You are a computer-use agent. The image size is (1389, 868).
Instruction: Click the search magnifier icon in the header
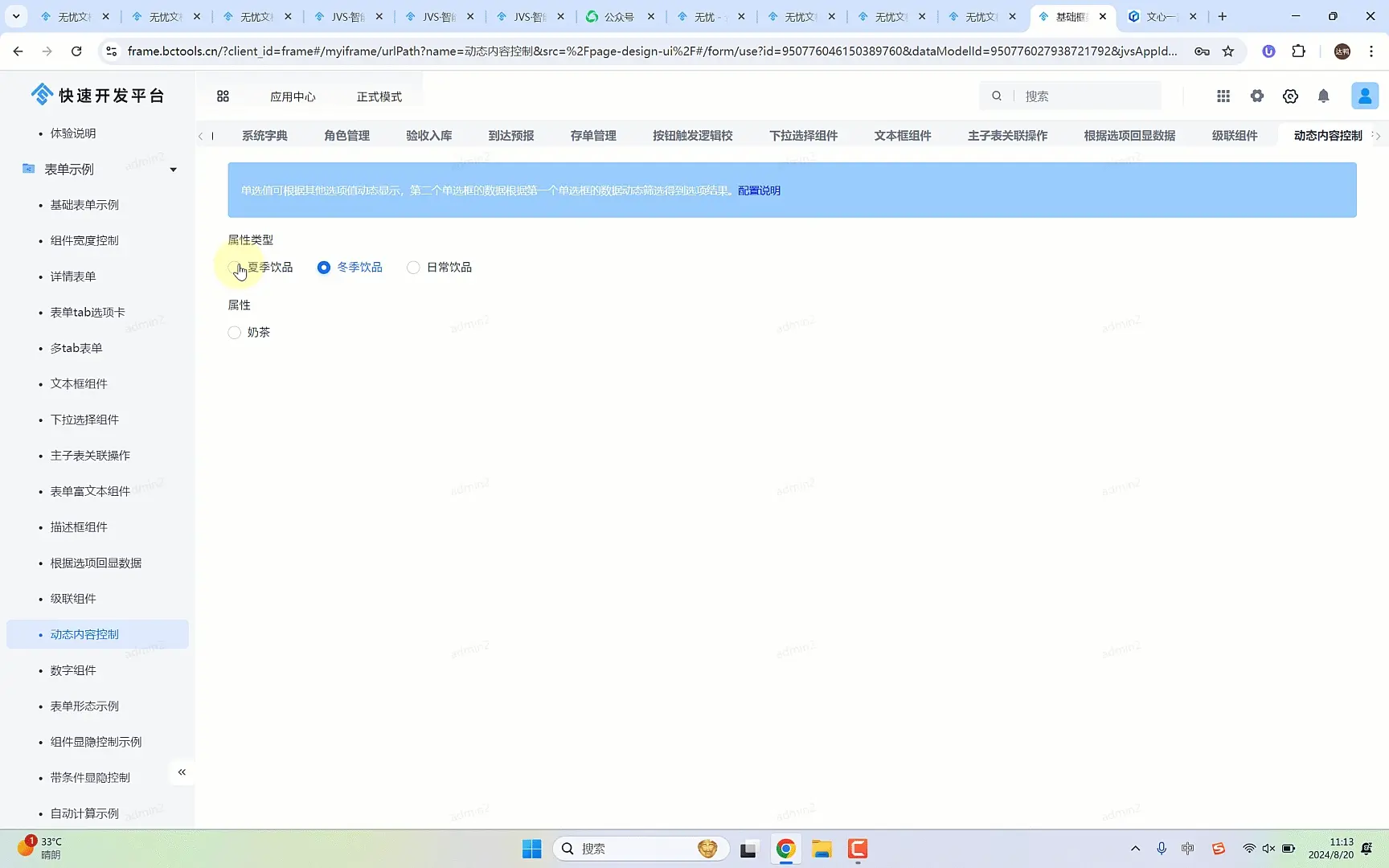click(x=997, y=96)
